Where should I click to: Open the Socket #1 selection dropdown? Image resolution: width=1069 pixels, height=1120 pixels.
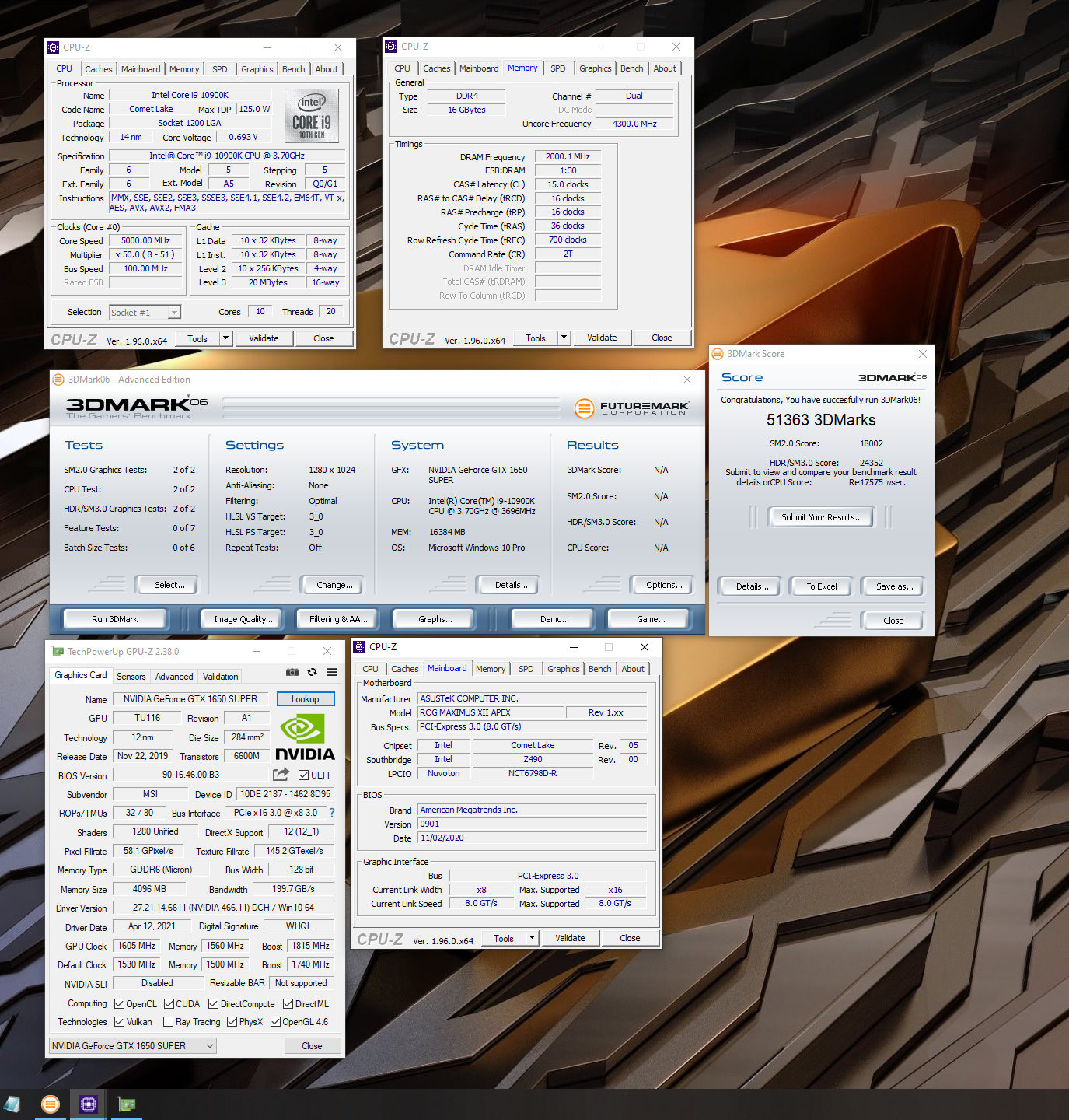[x=145, y=313]
